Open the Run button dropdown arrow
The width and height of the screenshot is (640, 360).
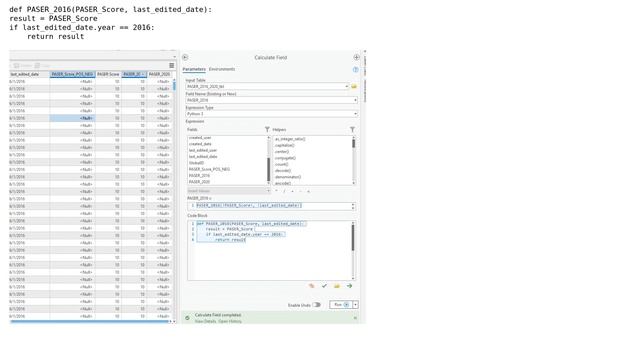tap(356, 304)
